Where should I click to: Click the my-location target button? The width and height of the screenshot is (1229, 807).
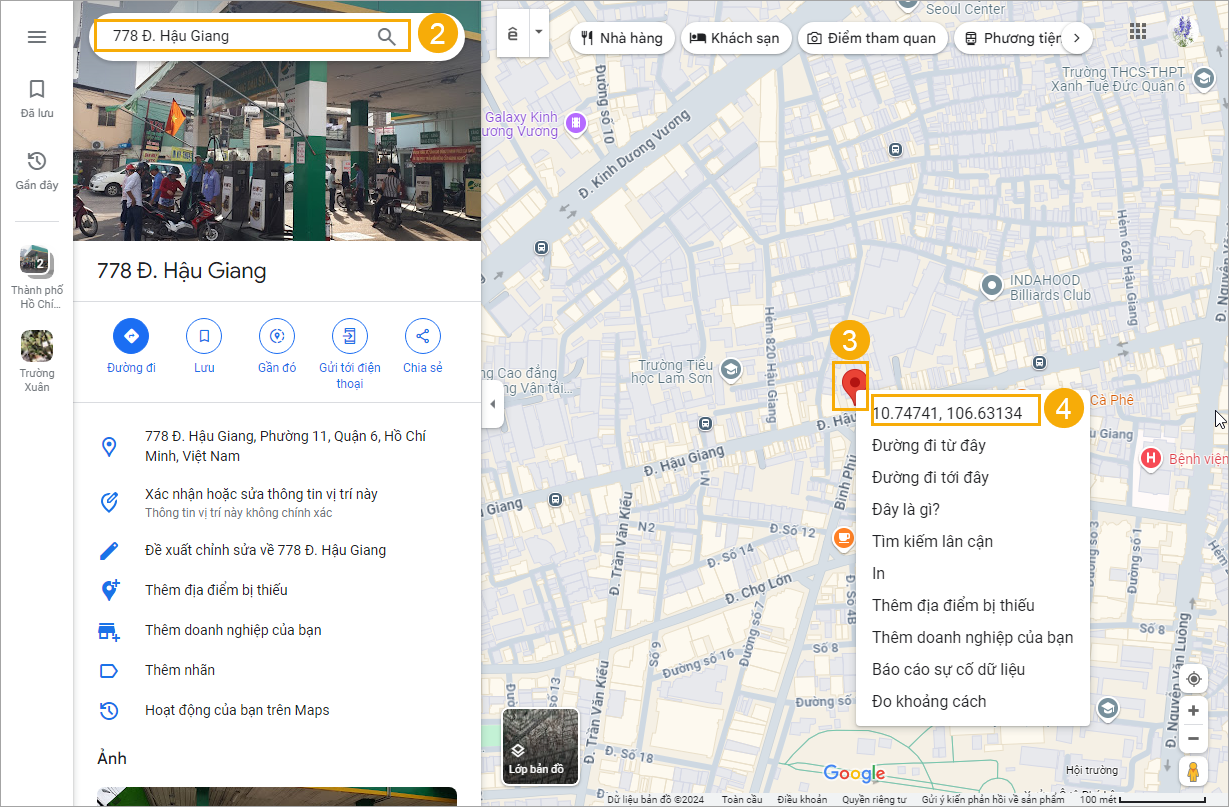click(x=1193, y=680)
